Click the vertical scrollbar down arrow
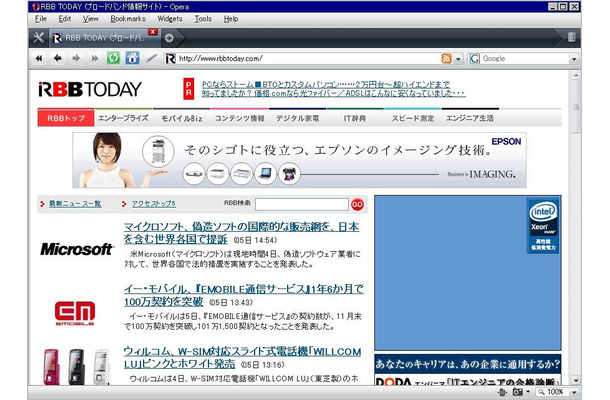Screen dimensions: 610x400 tap(575, 380)
